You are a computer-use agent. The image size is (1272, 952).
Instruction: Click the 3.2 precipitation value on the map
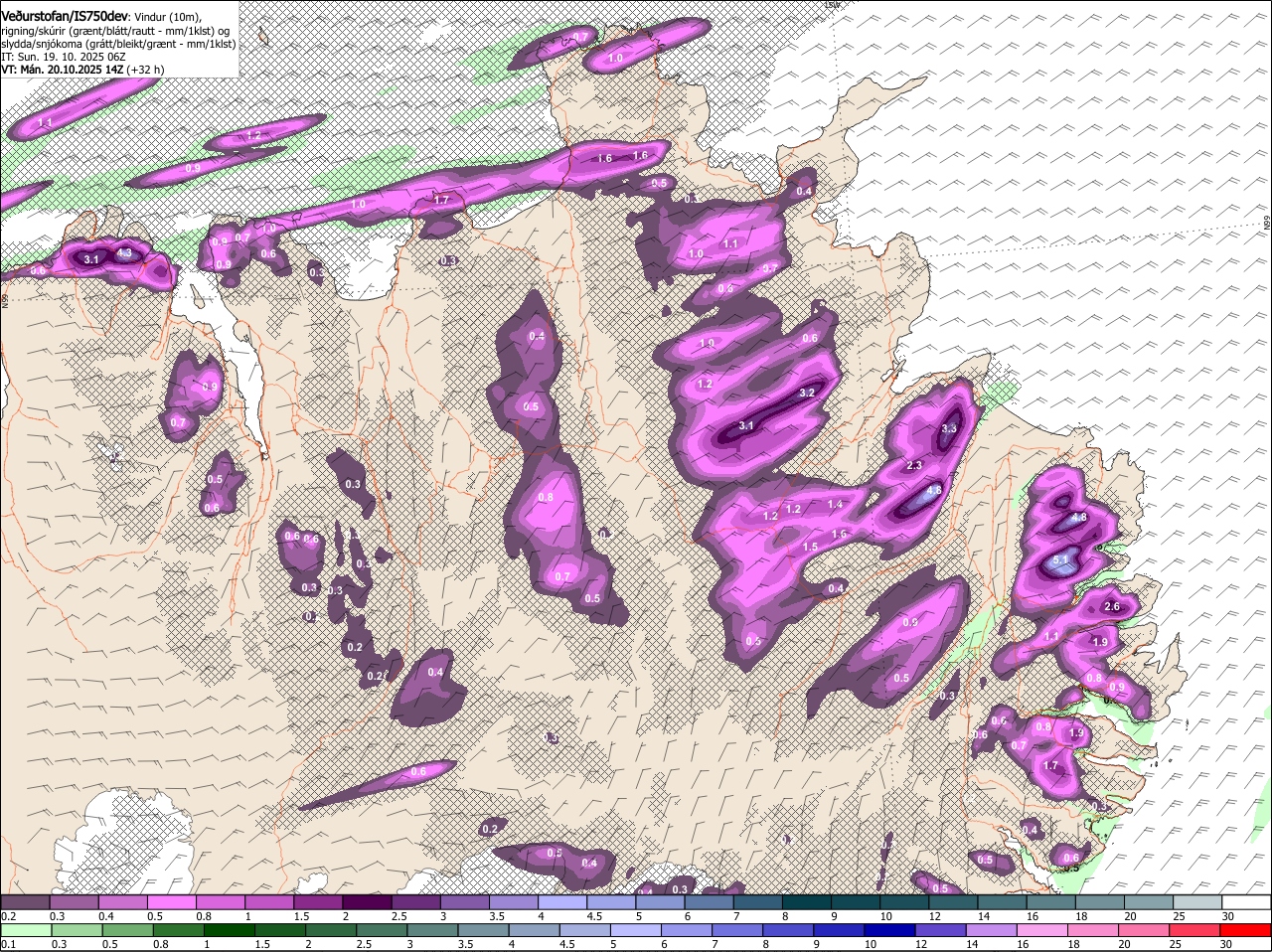click(x=807, y=394)
